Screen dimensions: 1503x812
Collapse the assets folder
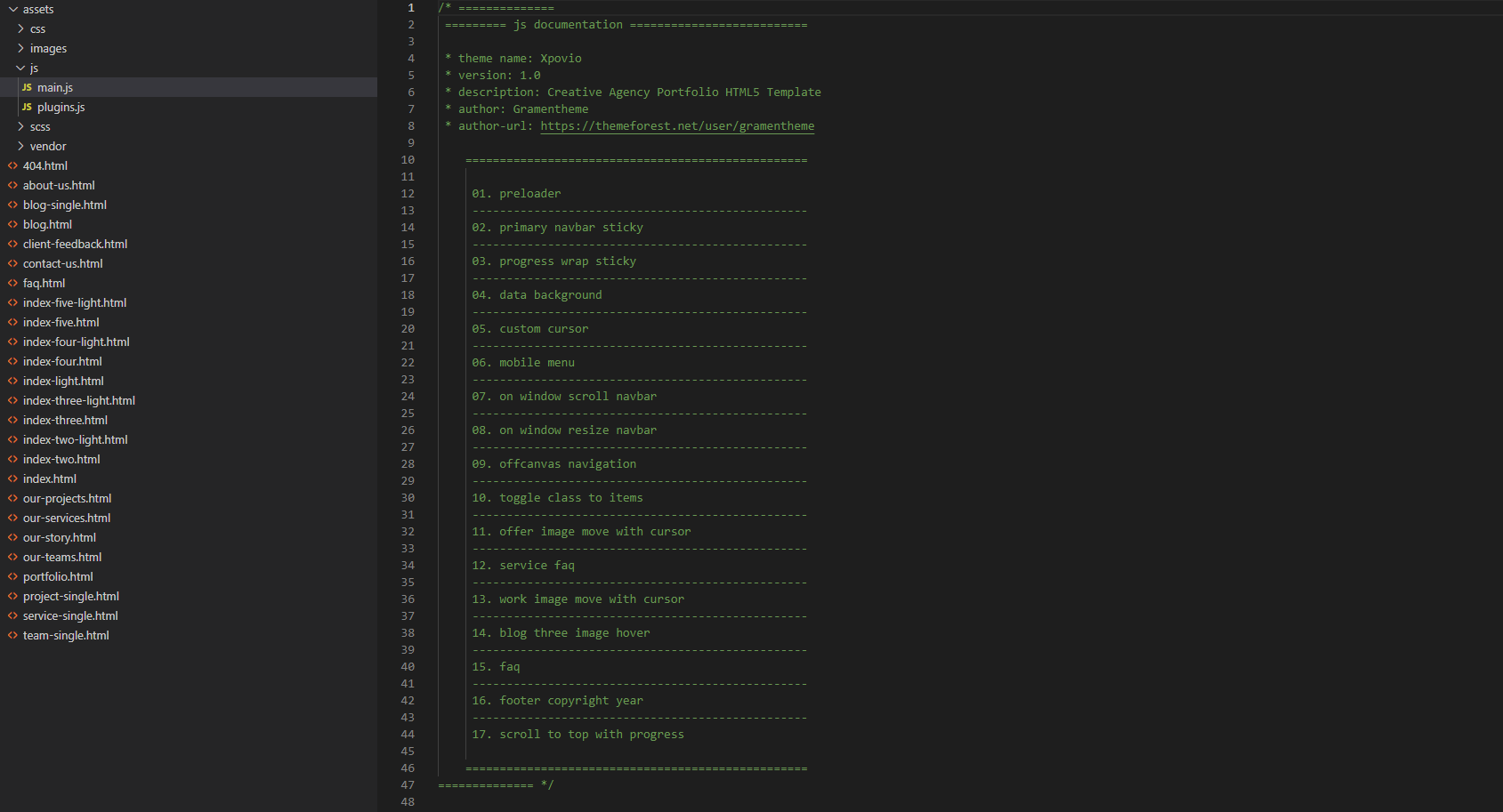pos(13,9)
